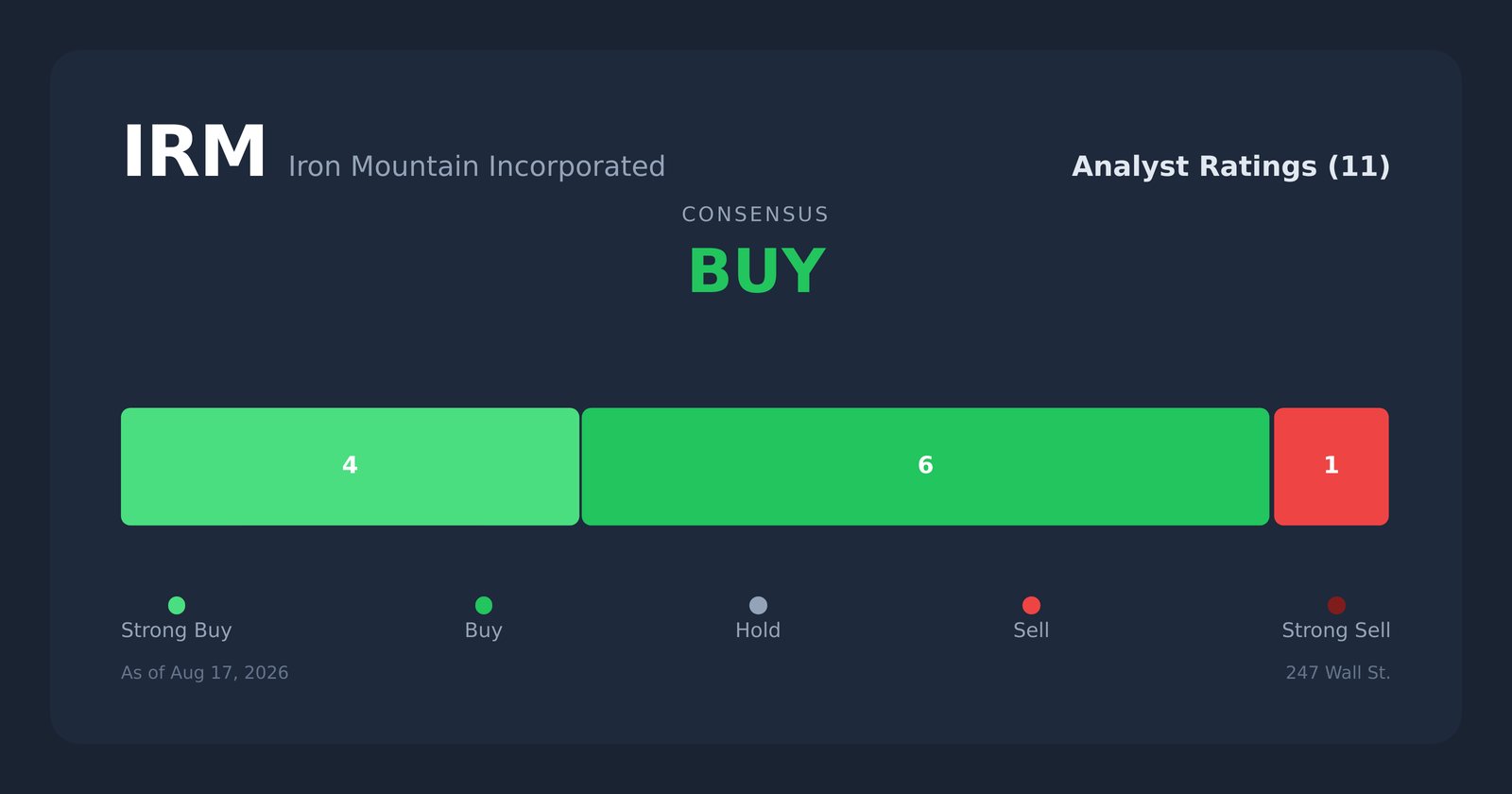Image resolution: width=1512 pixels, height=794 pixels.
Task: Click the red Sell legend dot
Action: click(x=1031, y=605)
